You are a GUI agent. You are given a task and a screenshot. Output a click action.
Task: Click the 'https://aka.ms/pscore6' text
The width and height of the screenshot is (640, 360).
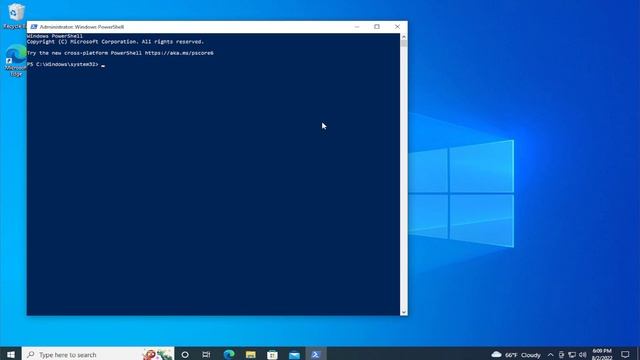click(179, 53)
